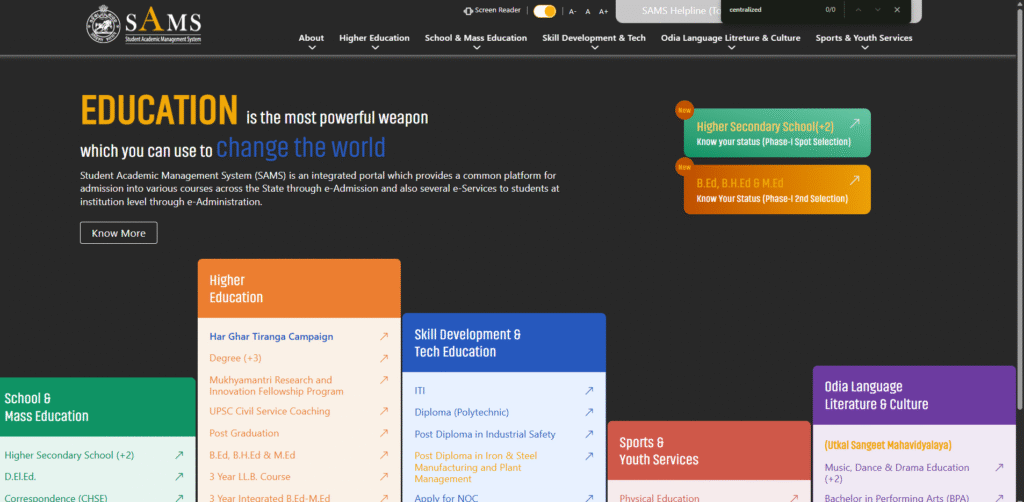
Task: Click the large EDUCATION headline text
Action: [x=159, y=110]
